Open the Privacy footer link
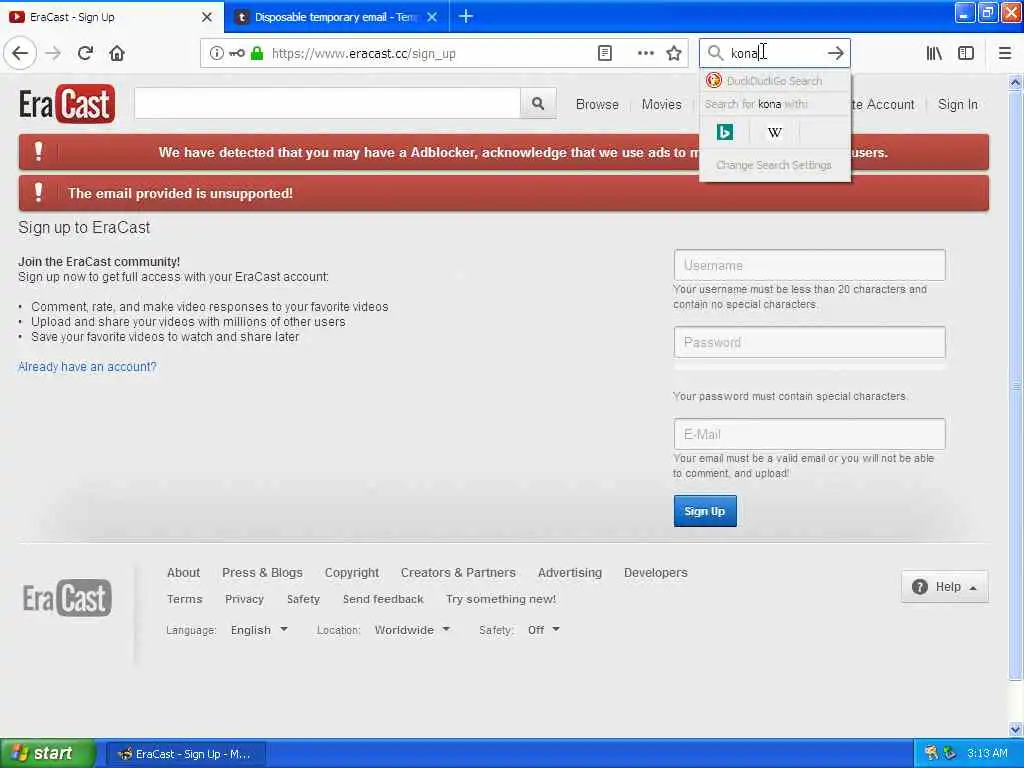Viewport: 1024px width, 768px height. click(244, 599)
